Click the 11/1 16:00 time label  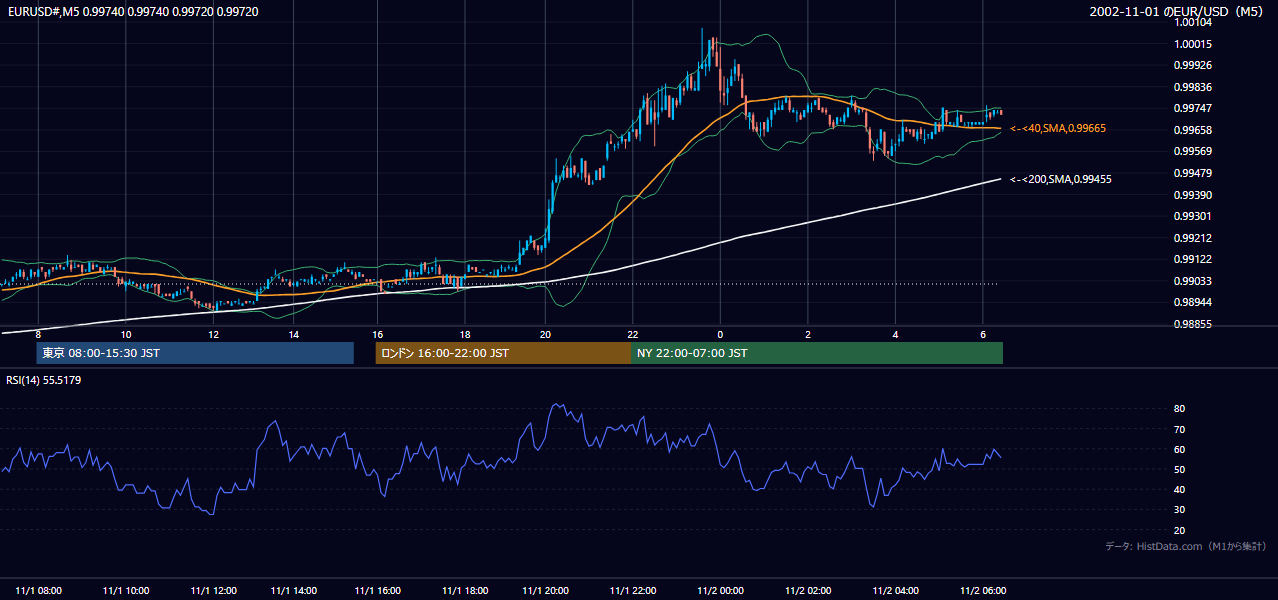378,591
